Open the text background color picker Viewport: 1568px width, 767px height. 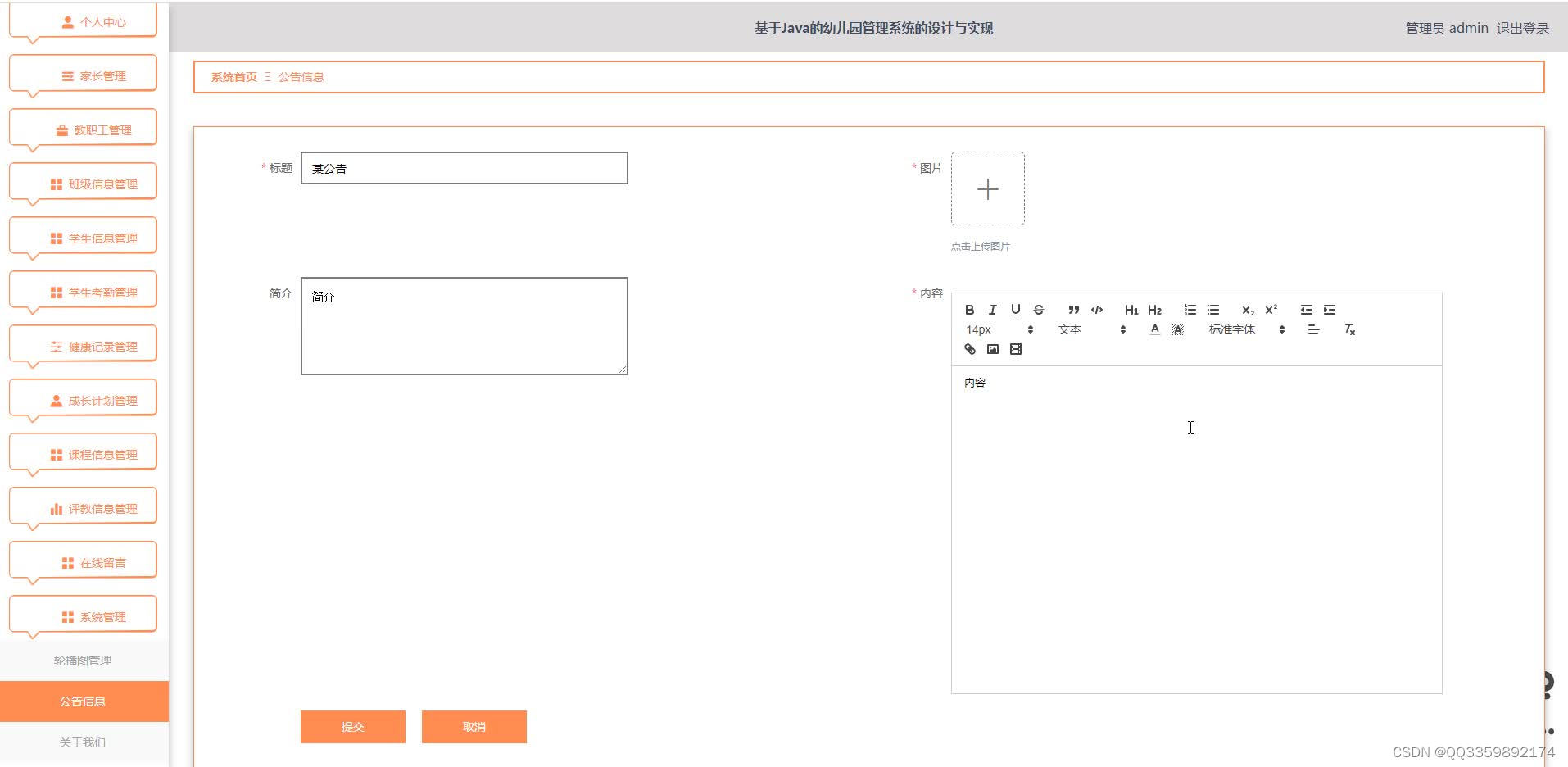[x=1178, y=329]
